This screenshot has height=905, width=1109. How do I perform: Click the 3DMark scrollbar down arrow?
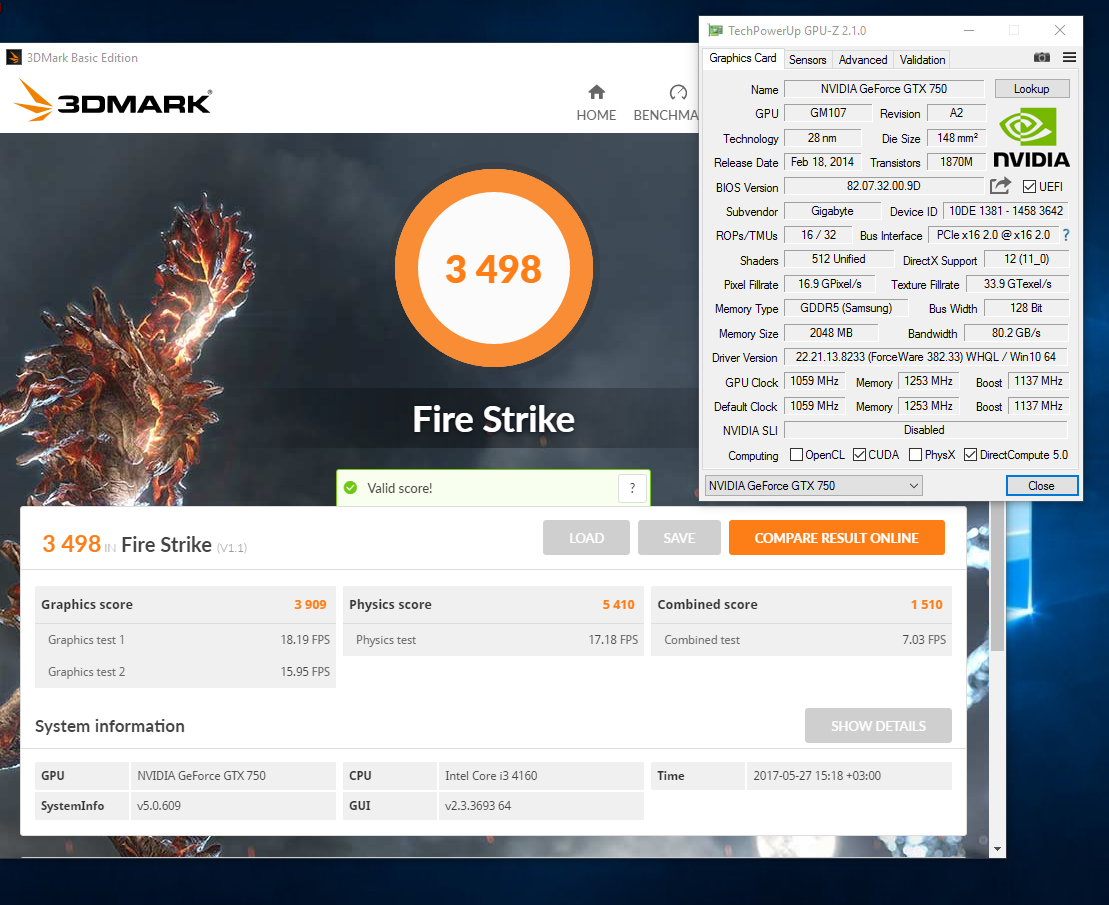pos(997,849)
